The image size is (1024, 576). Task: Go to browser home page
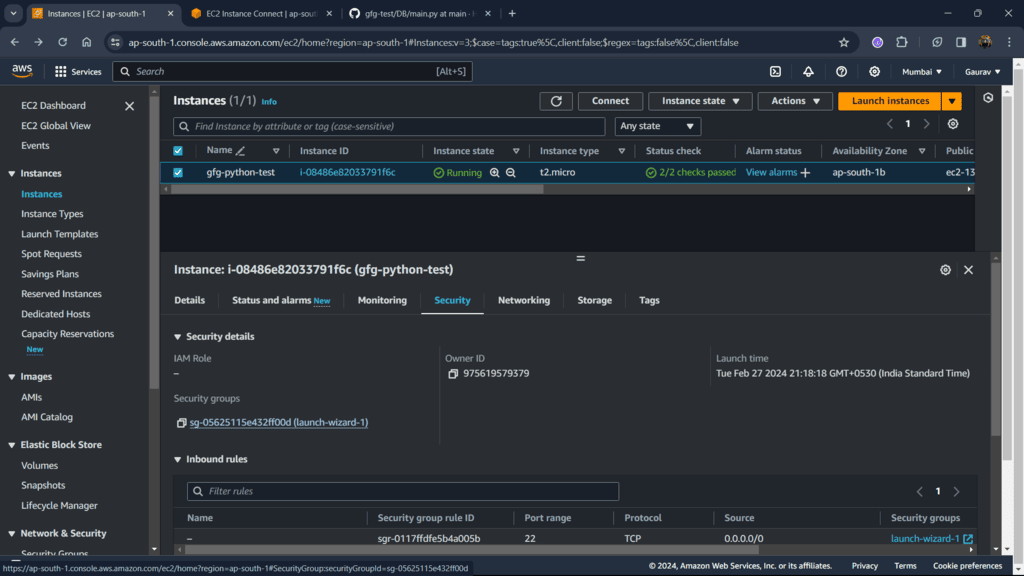[x=86, y=42]
